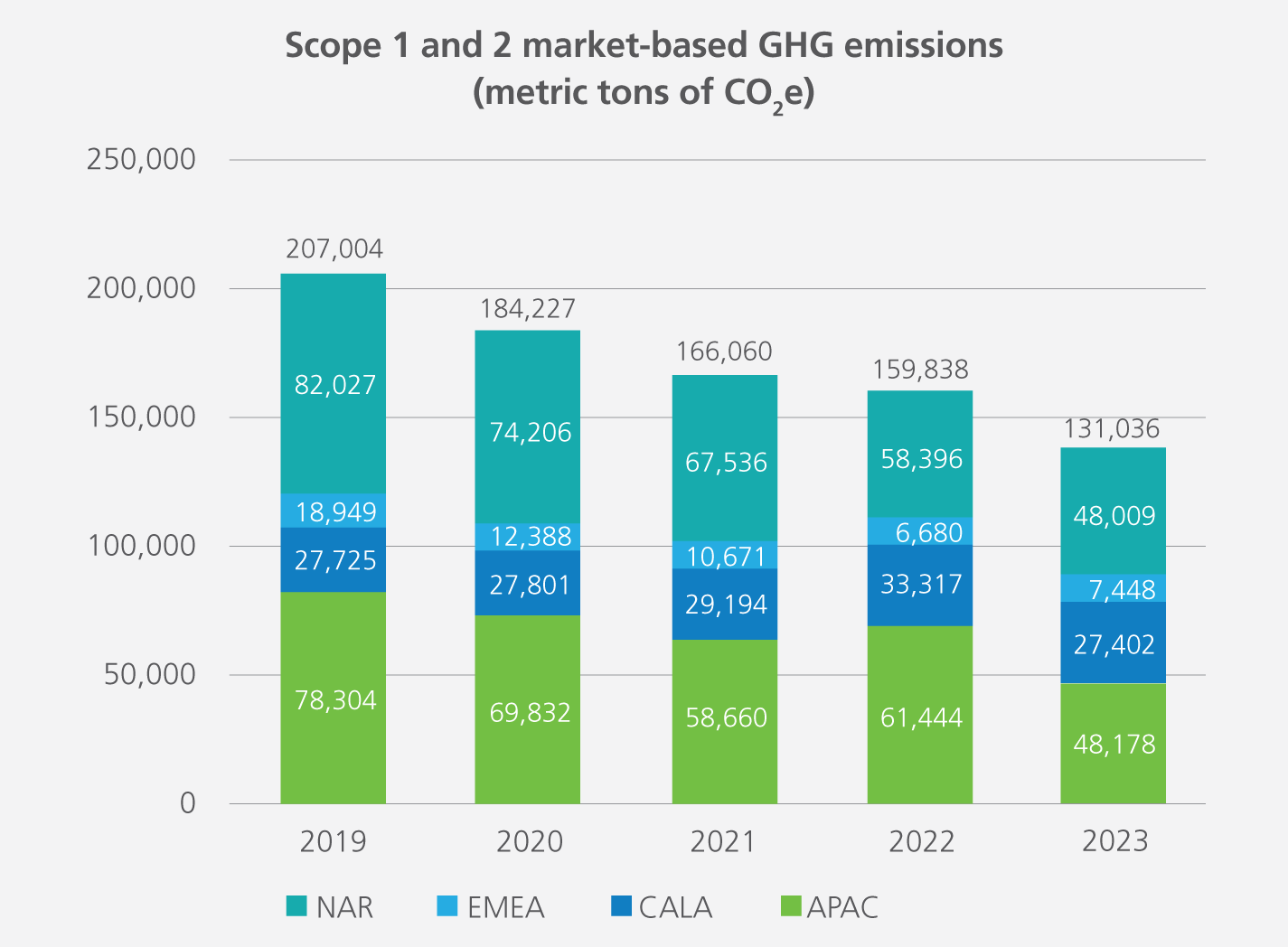Click the 2022 EMEA segment 6,680
This screenshot has width=1288, height=947.
click(920, 531)
